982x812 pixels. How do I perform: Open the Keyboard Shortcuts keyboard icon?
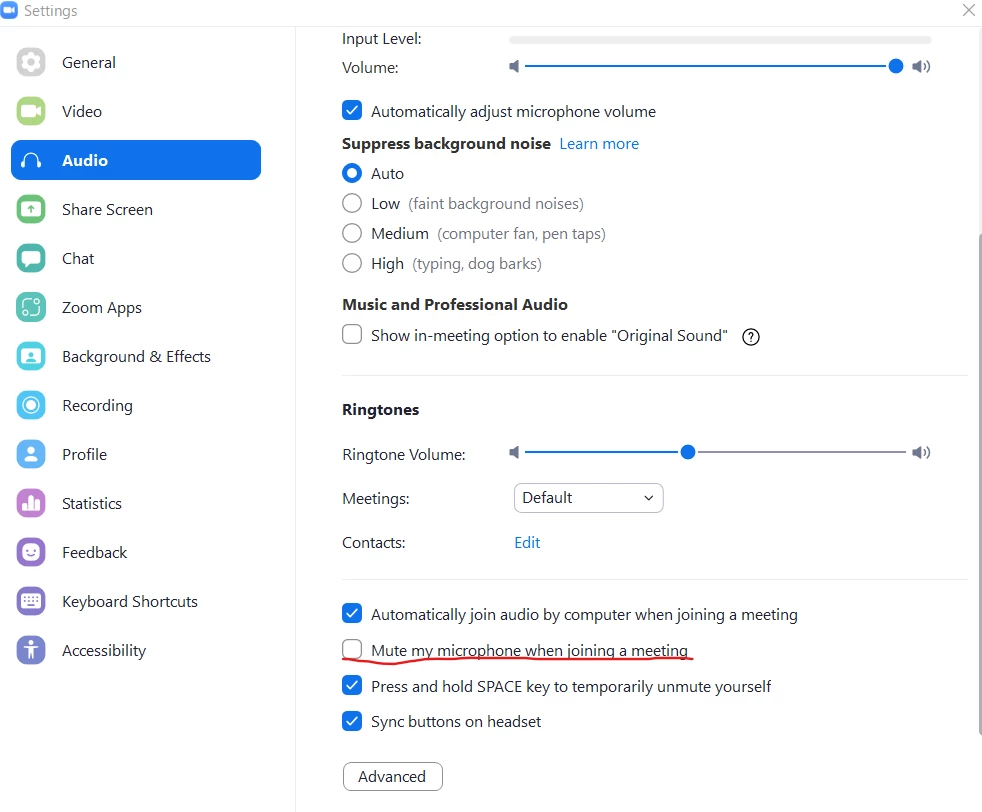click(31, 602)
